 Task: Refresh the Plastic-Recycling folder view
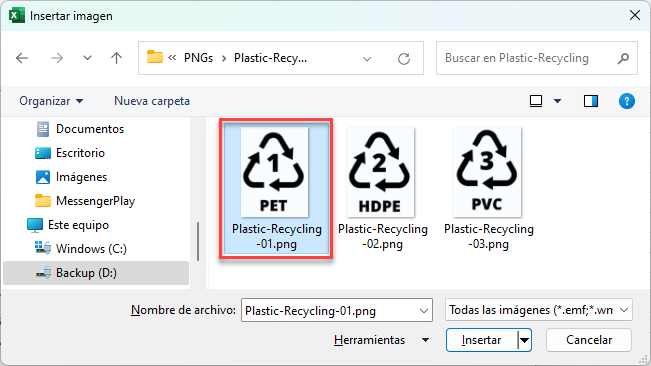coord(404,59)
